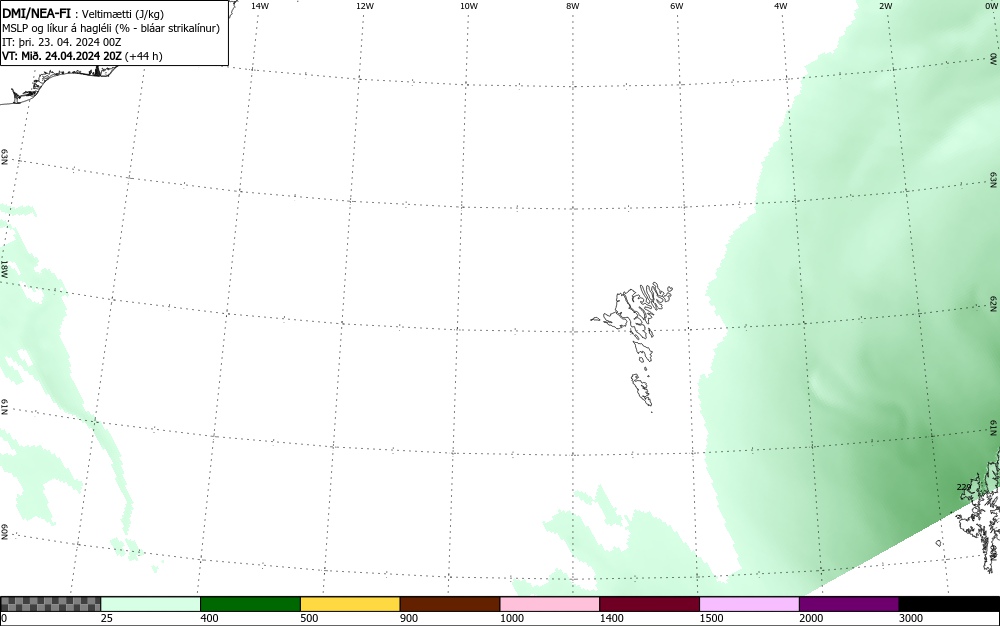Click the '8W' longitude label
The width and height of the screenshot is (1000, 626).
click(573, 6)
